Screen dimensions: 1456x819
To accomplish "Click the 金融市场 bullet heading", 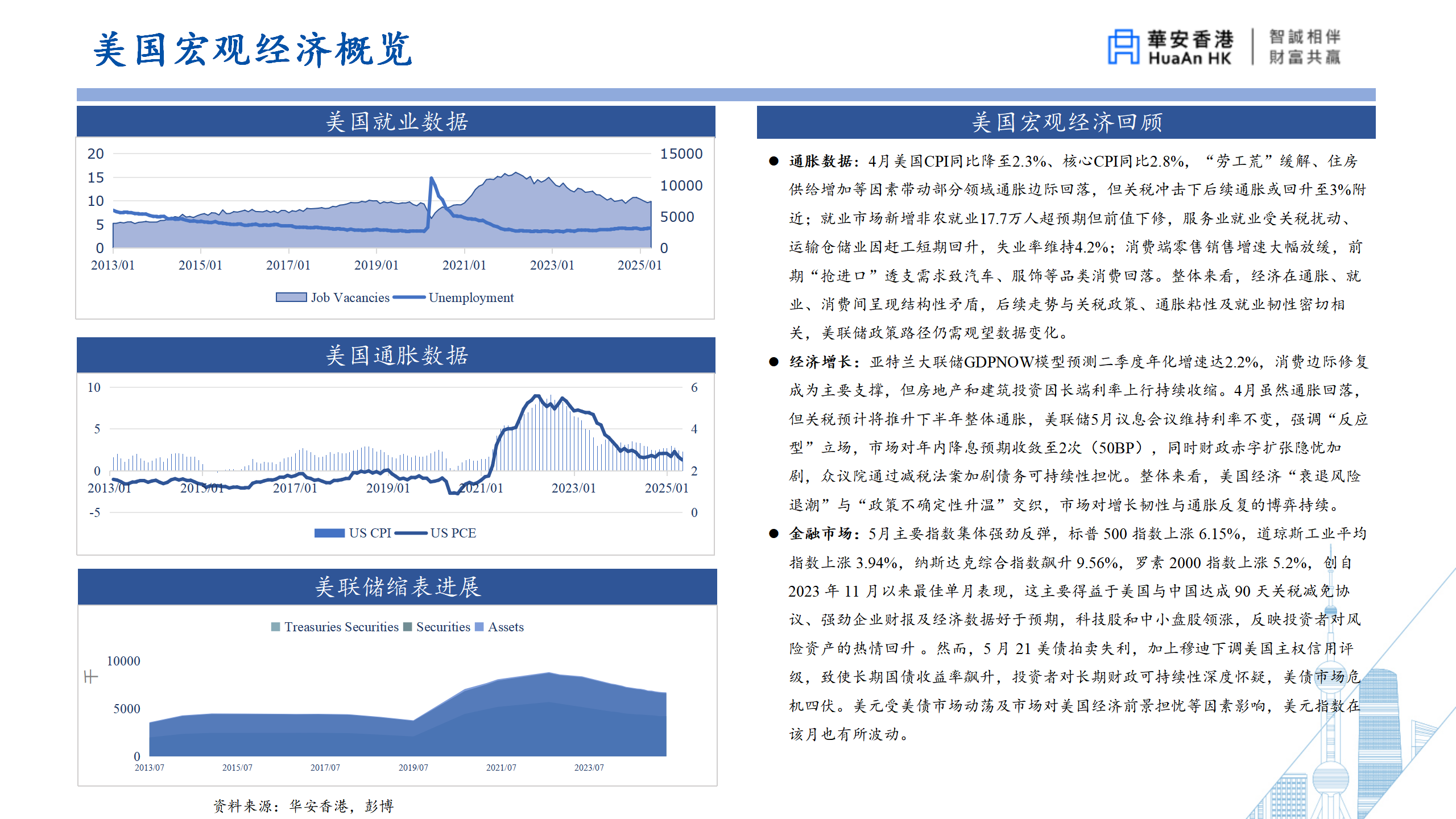I will (820, 533).
